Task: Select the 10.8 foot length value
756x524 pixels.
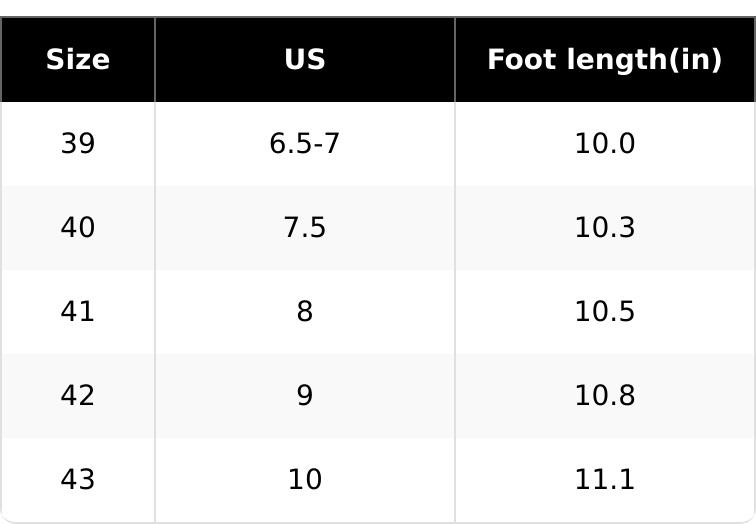Action: [x=604, y=396]
